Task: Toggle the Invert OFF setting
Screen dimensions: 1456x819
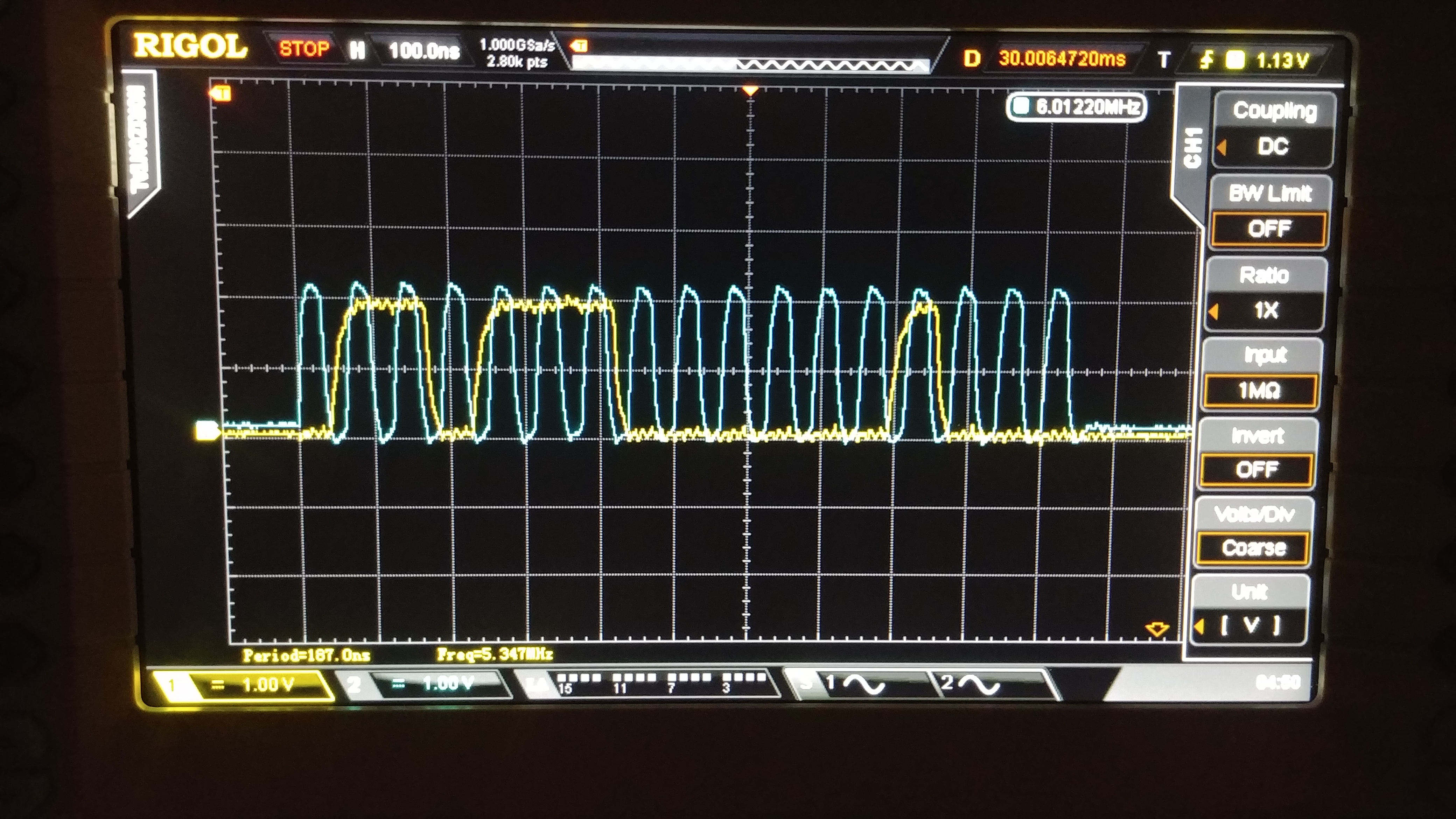Action: pos(1256,470)
